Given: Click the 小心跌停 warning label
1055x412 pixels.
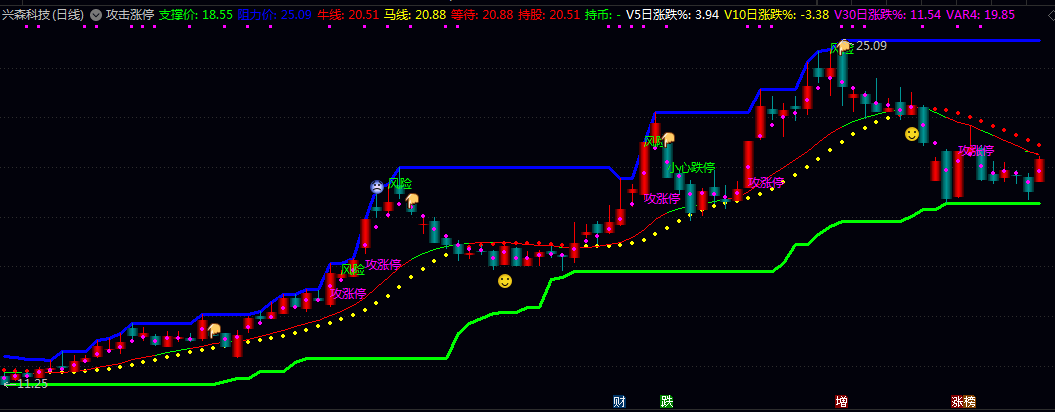Looking at the screenshot, I should click(691, 168).
